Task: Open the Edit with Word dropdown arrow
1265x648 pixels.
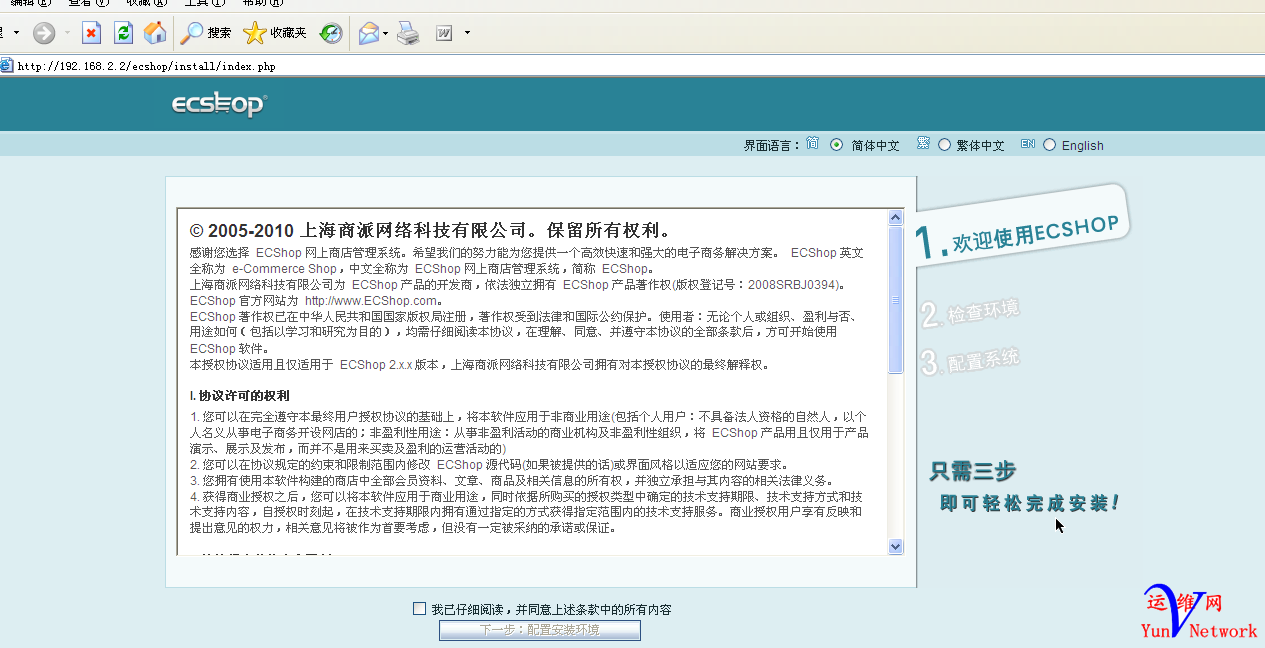Action: tap(467, 33)
